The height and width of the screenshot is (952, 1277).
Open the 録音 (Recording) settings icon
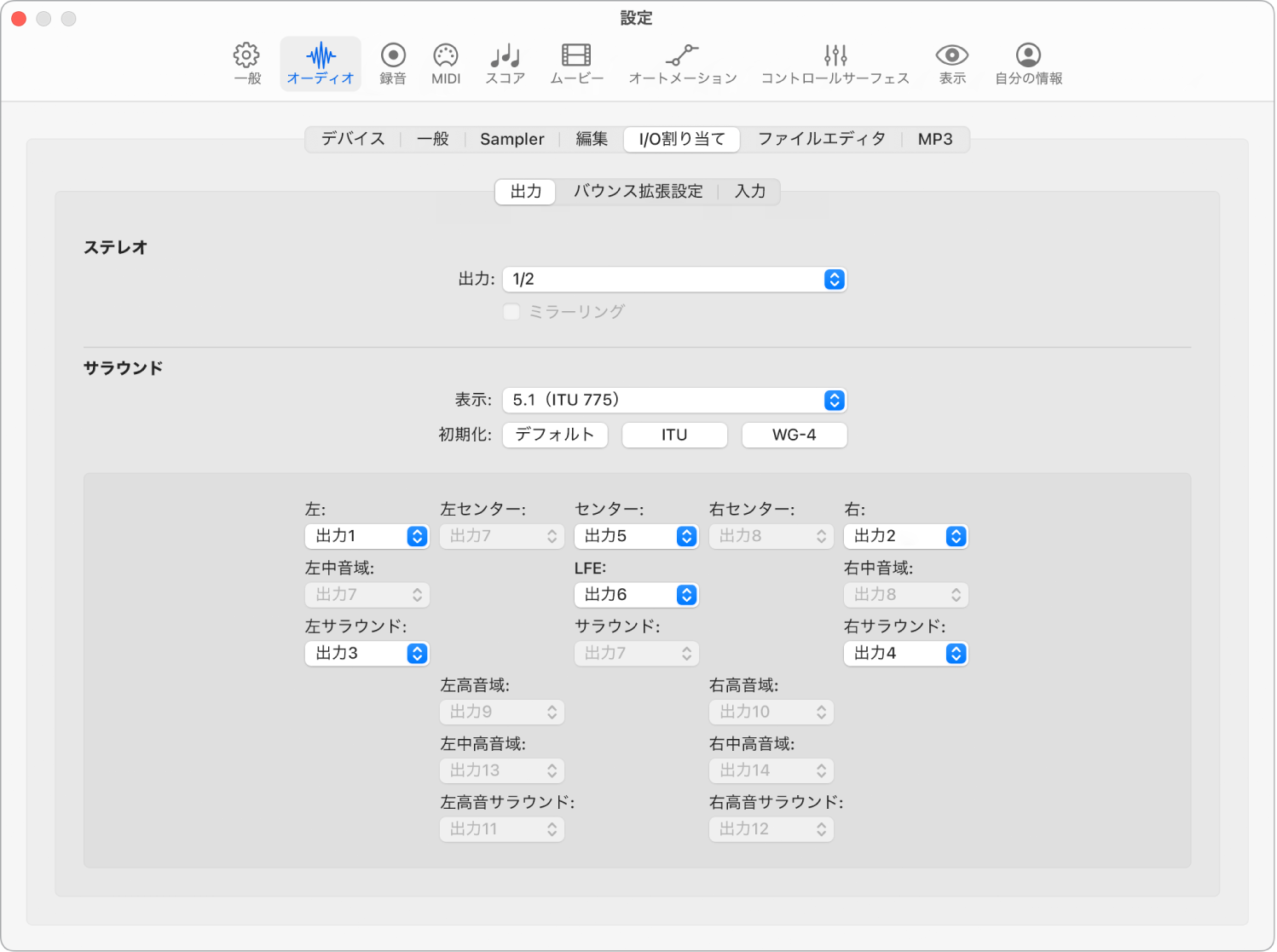392,62
